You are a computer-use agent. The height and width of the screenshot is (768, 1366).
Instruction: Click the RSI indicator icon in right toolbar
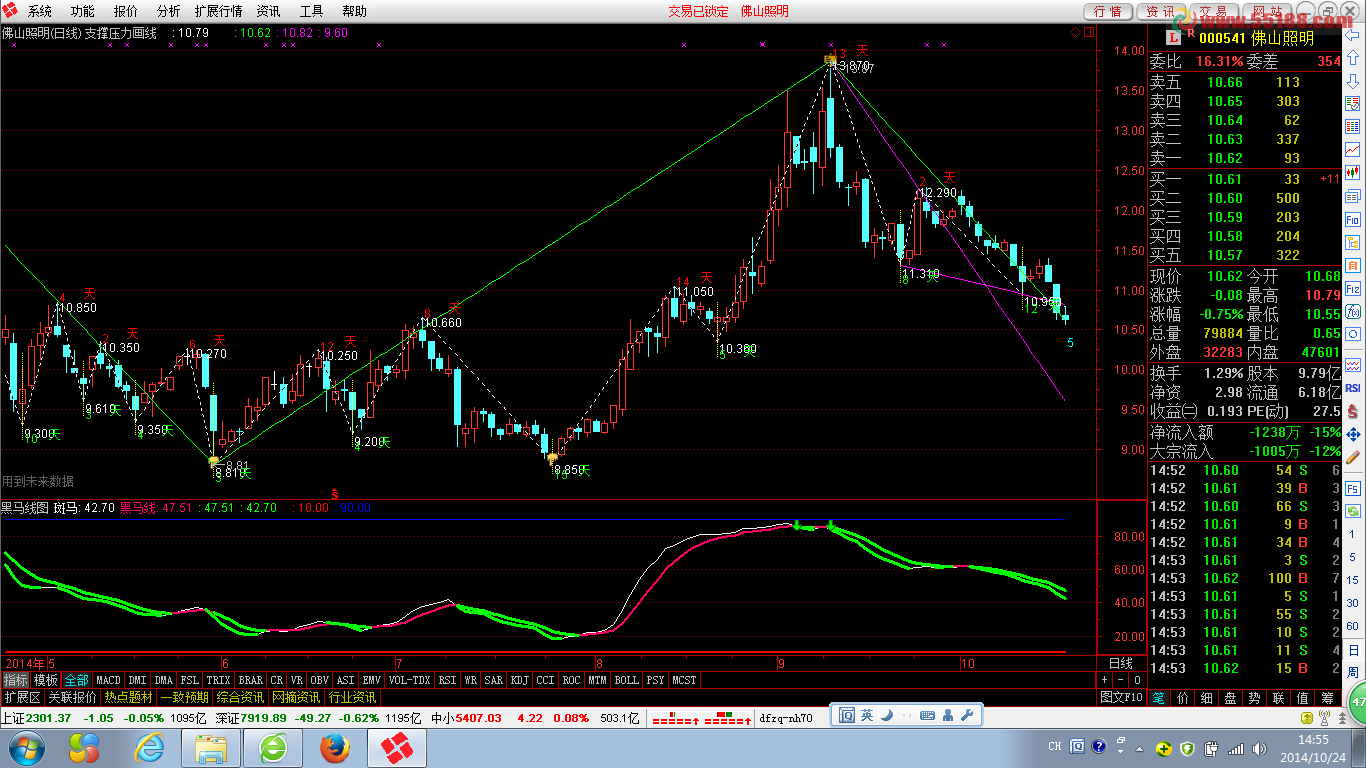1353,387
